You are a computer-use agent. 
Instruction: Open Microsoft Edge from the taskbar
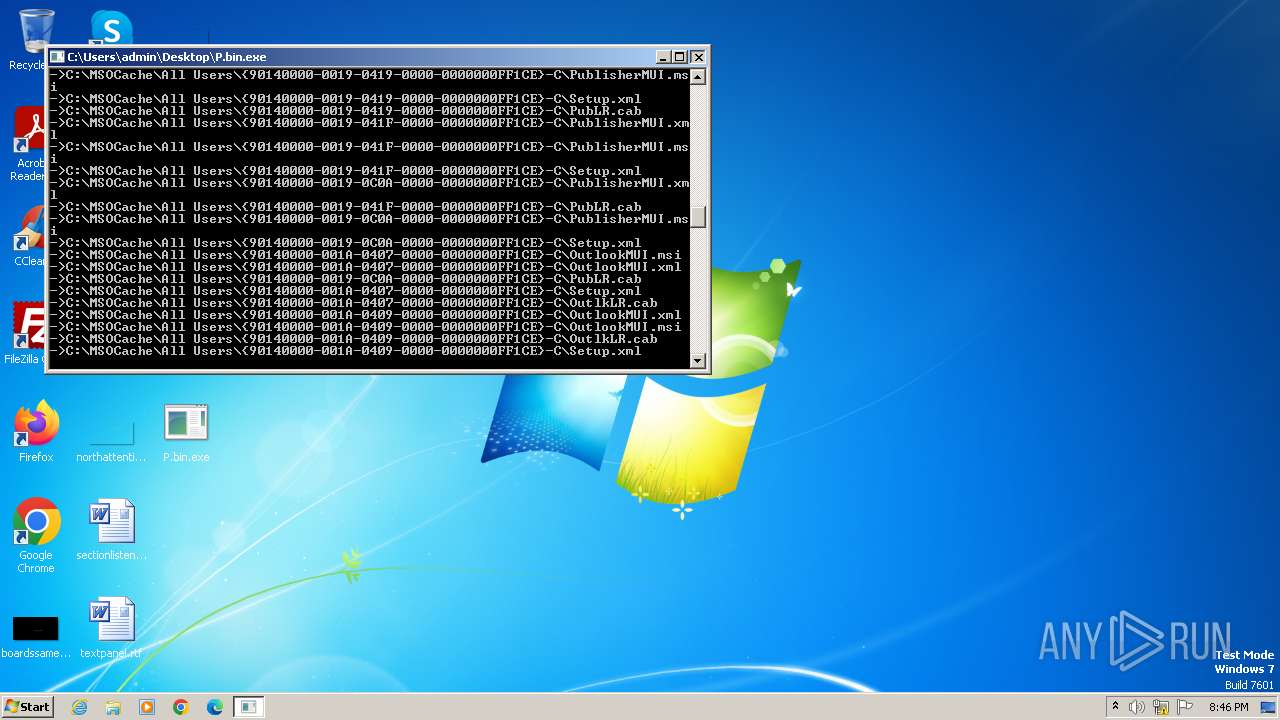point(215,707)
